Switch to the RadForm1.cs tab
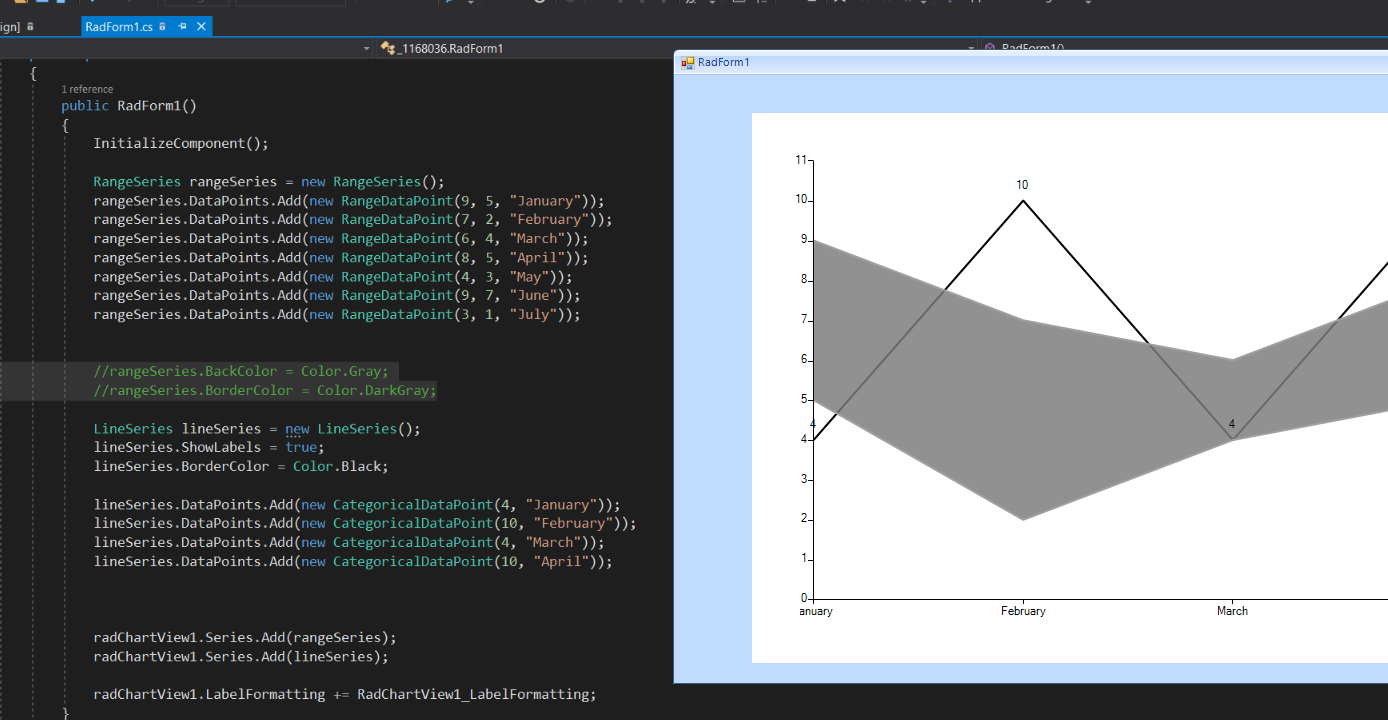Screen dimensions: 1388x720 [118, 27]
